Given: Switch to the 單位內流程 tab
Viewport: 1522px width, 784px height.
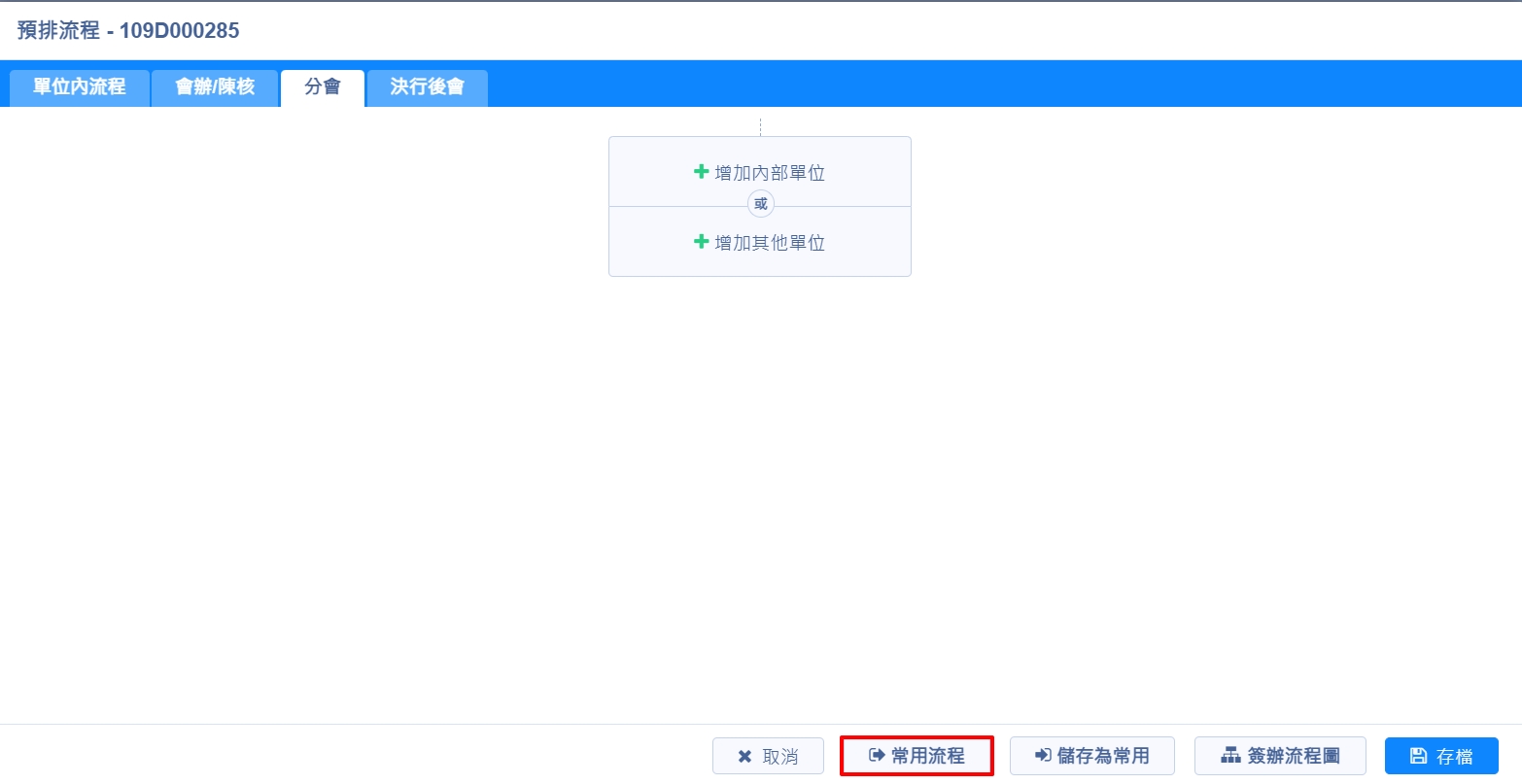Looking at the screenshot, I should pos(80,87).
